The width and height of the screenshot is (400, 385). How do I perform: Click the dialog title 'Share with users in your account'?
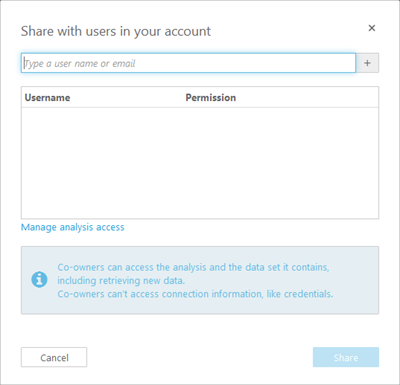pyautogui.click(x=116, y=32)
